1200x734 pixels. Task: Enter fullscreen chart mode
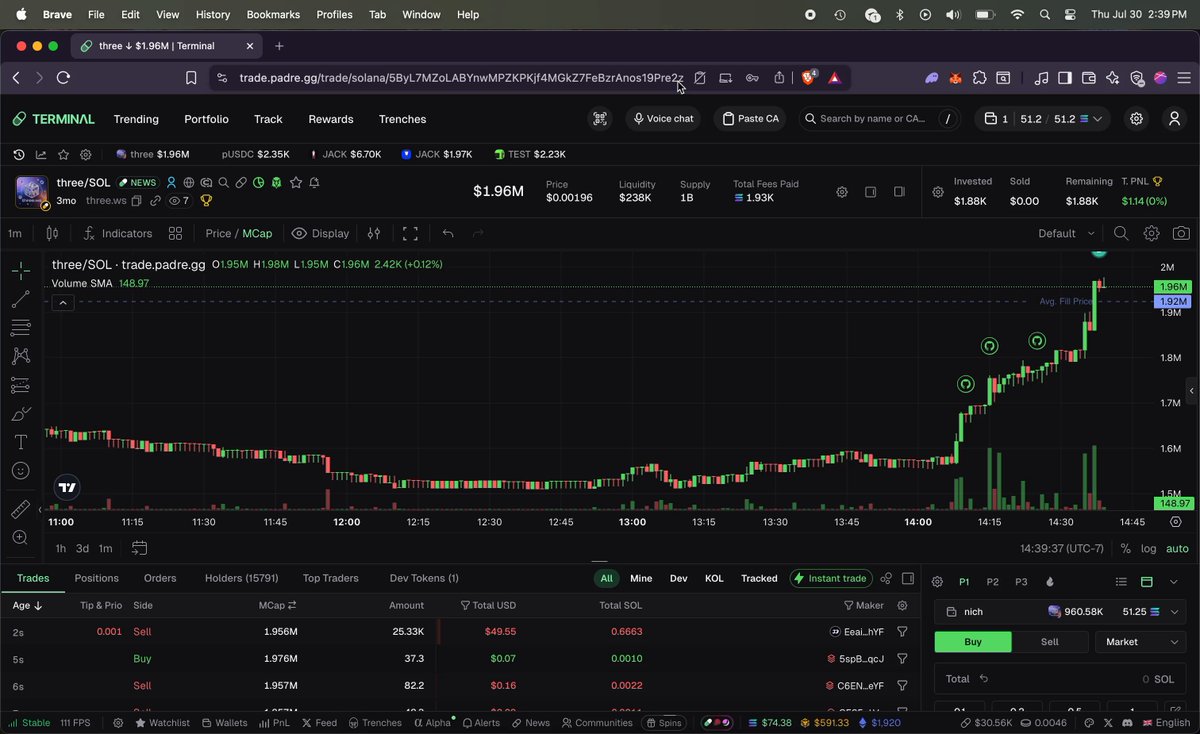[410, 233]
